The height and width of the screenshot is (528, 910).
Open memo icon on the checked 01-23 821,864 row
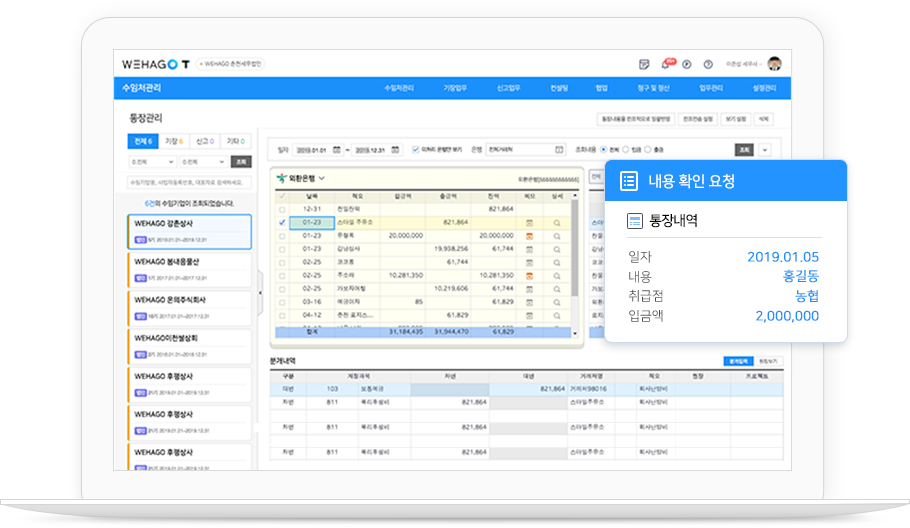[x=529, y=223]
